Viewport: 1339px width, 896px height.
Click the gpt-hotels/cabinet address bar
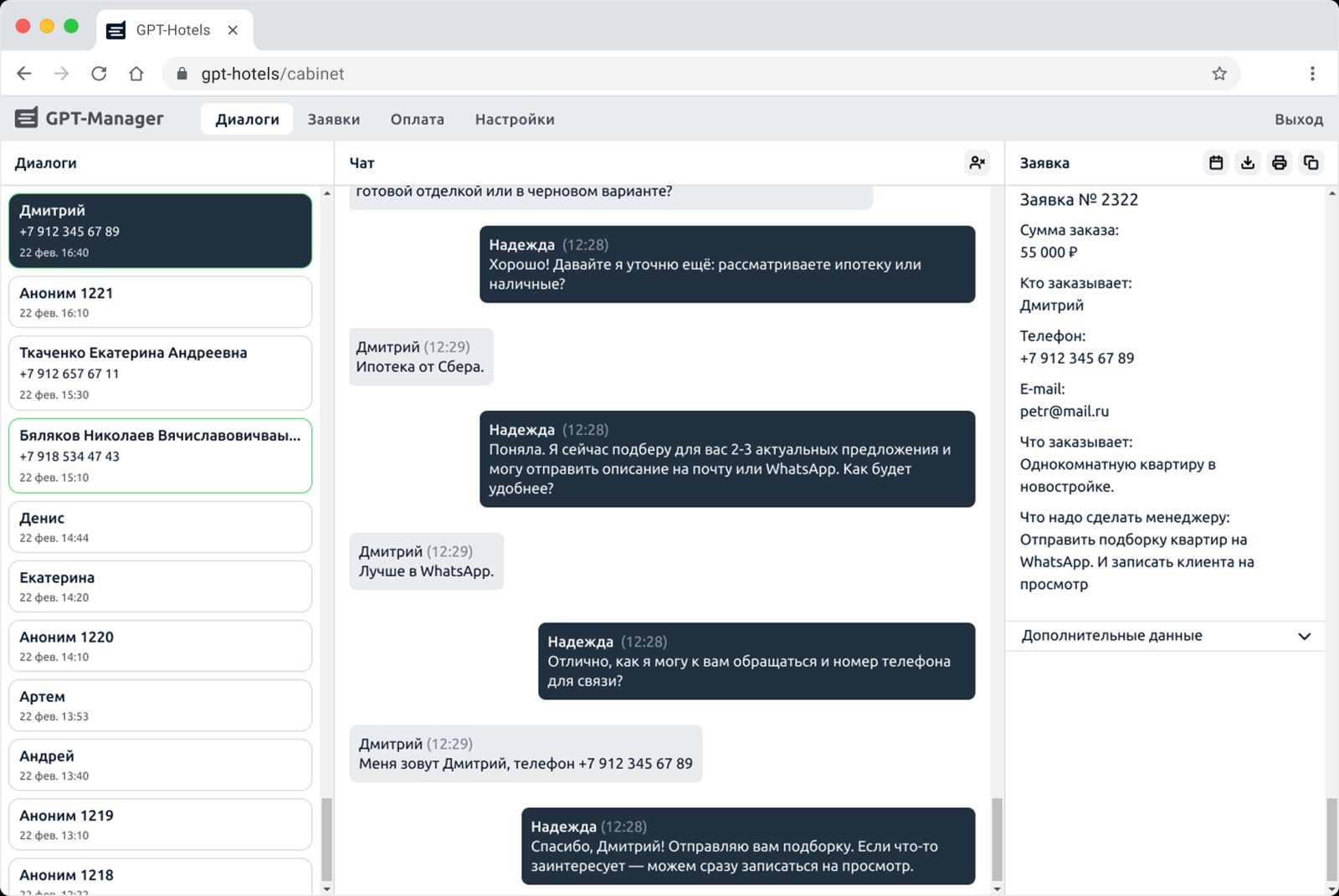pyautogui.click(x=586, y=74)
